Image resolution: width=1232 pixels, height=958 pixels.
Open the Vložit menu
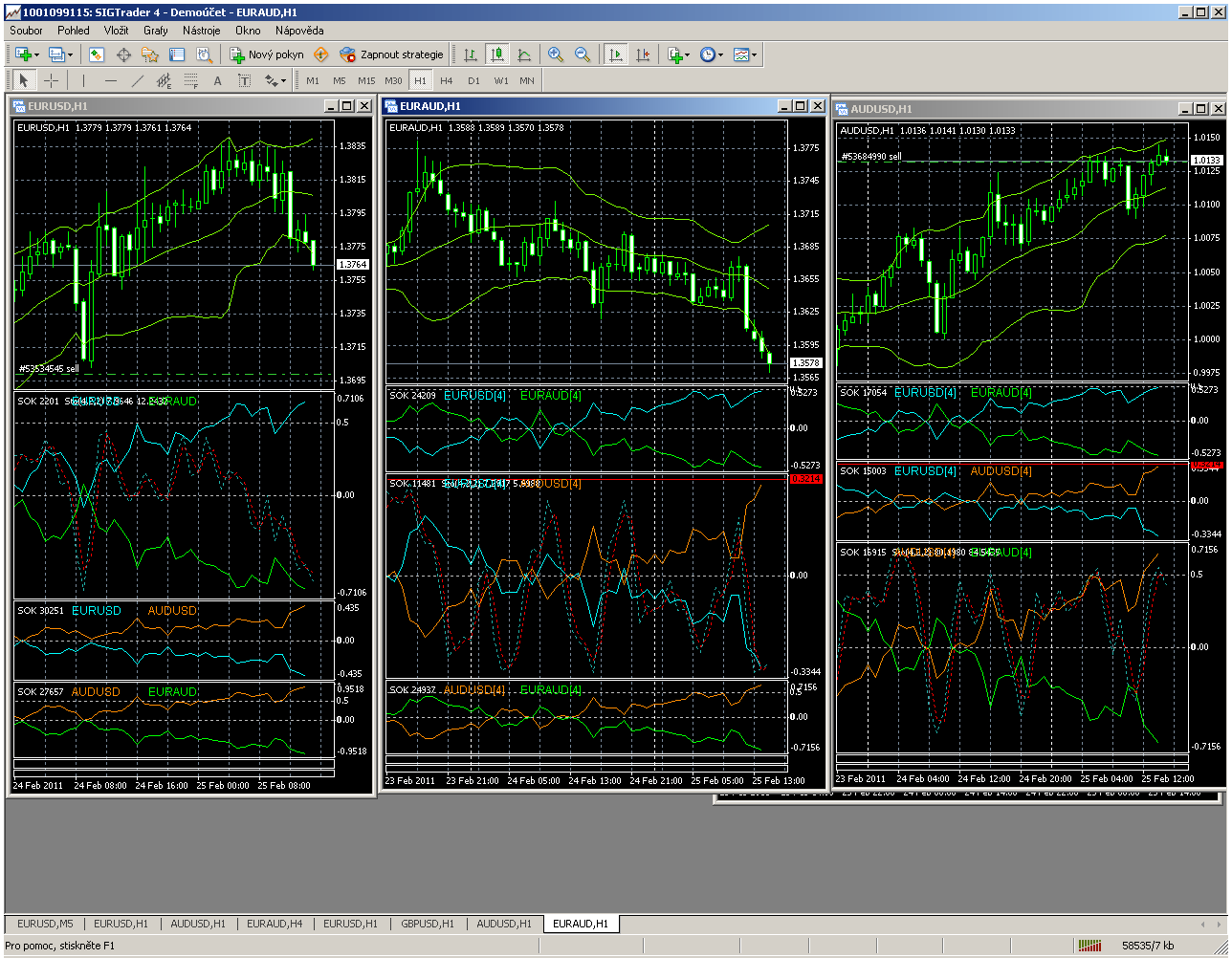(116, 31)
